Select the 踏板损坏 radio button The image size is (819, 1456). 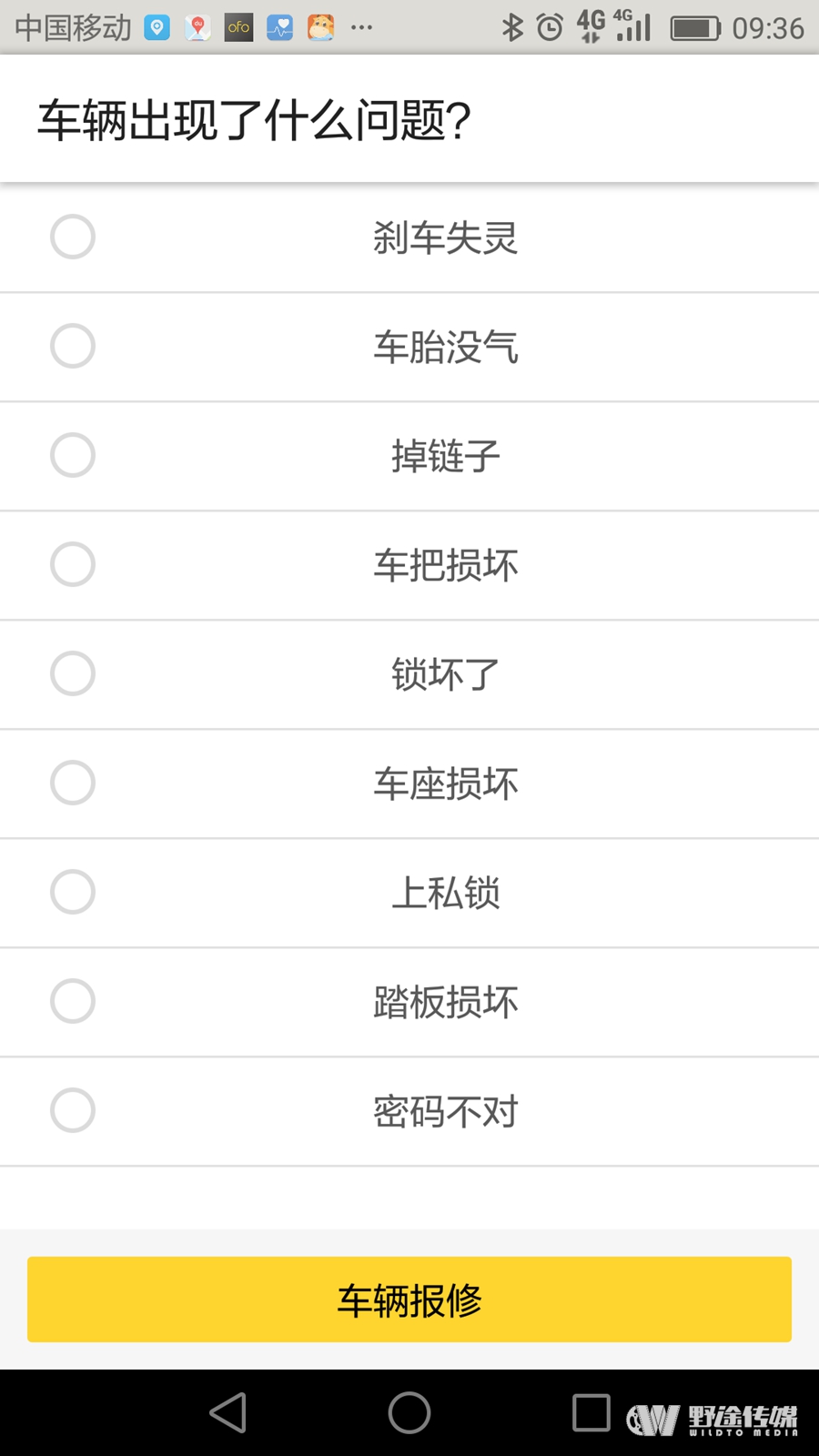73,1001
